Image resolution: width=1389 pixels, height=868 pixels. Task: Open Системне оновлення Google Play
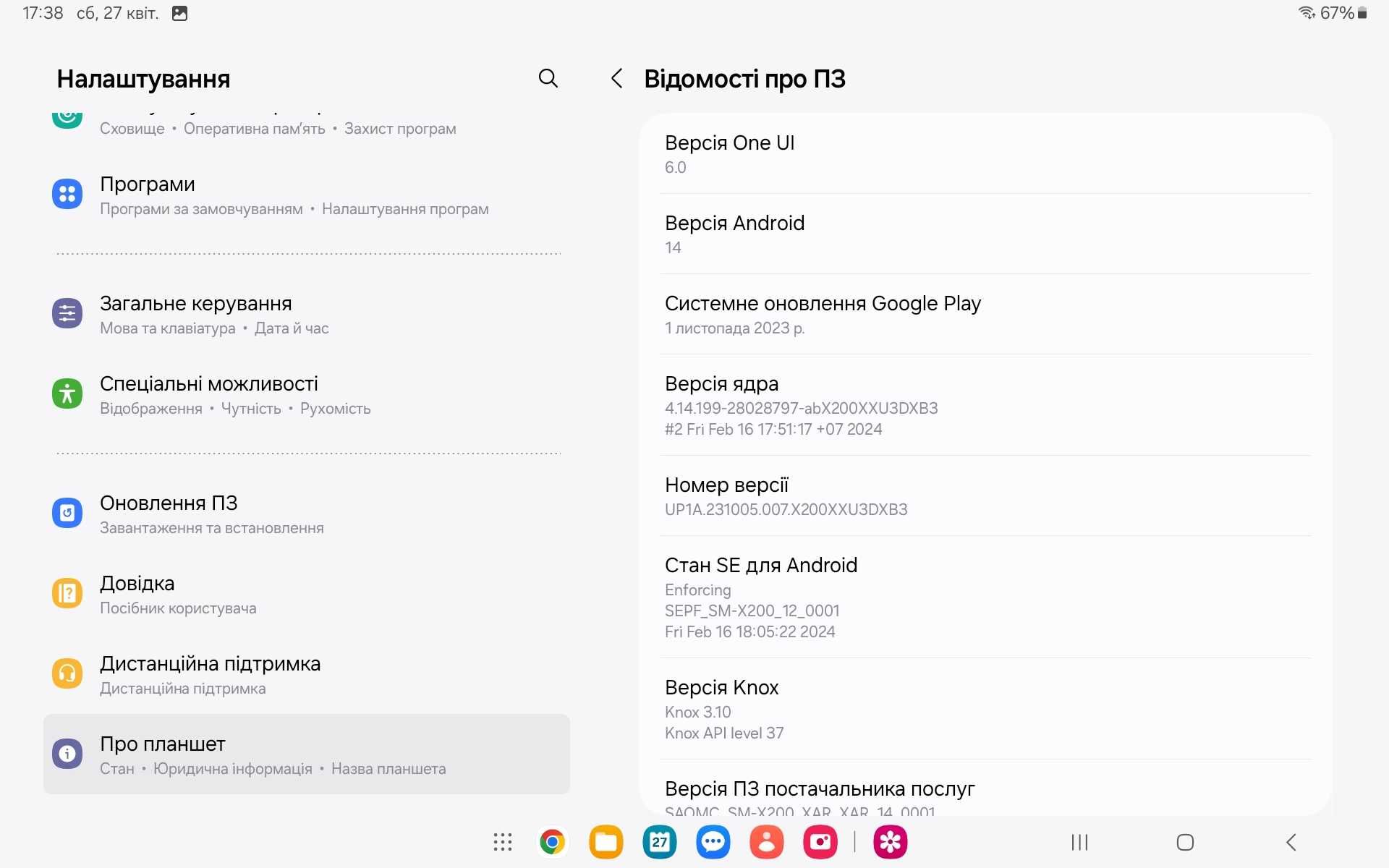(985, 314)
